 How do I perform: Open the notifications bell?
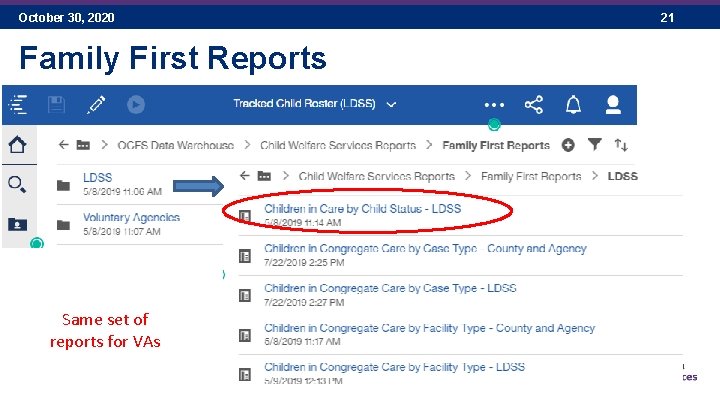(573, 105)
